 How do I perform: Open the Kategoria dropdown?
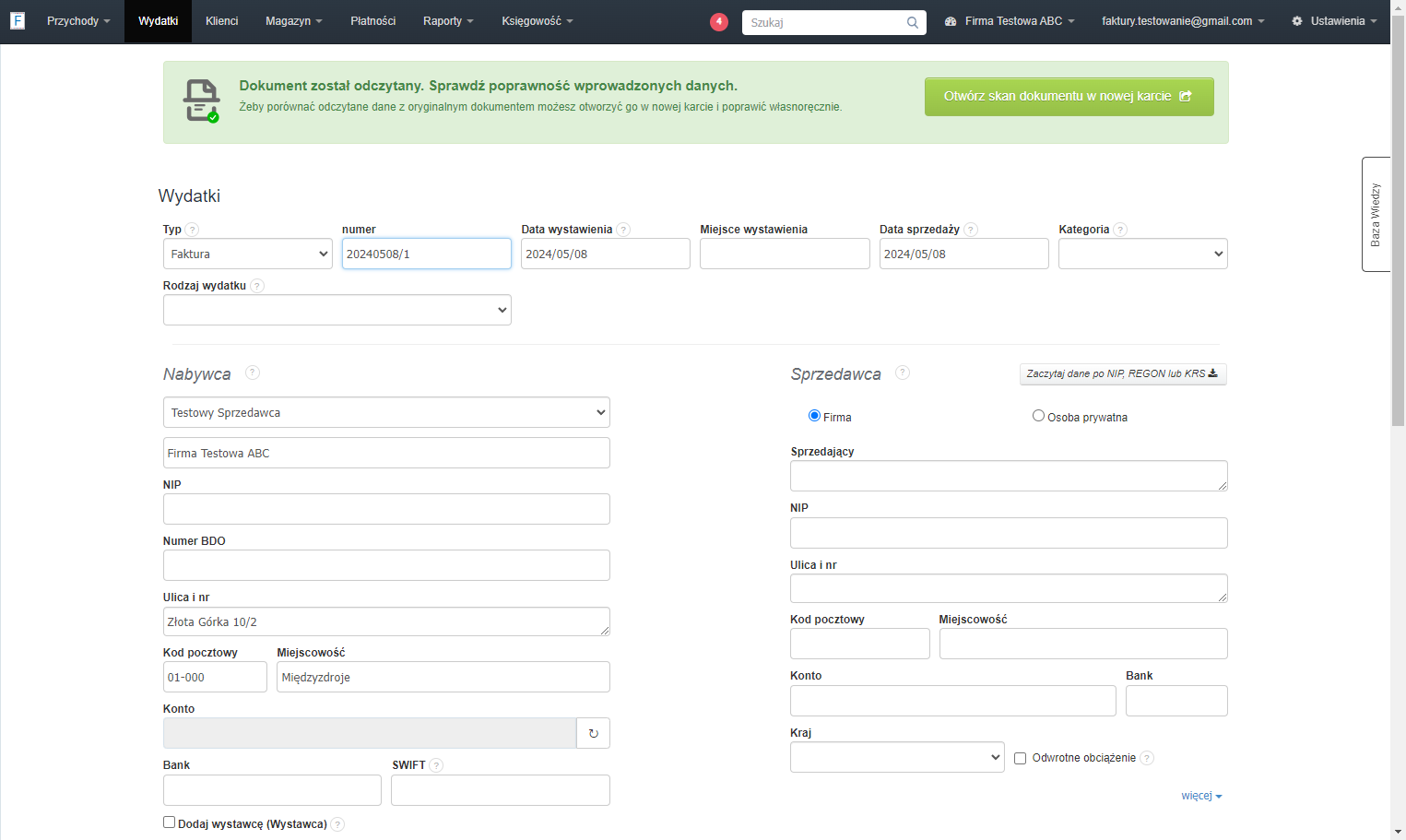[x=1143, y=254]
